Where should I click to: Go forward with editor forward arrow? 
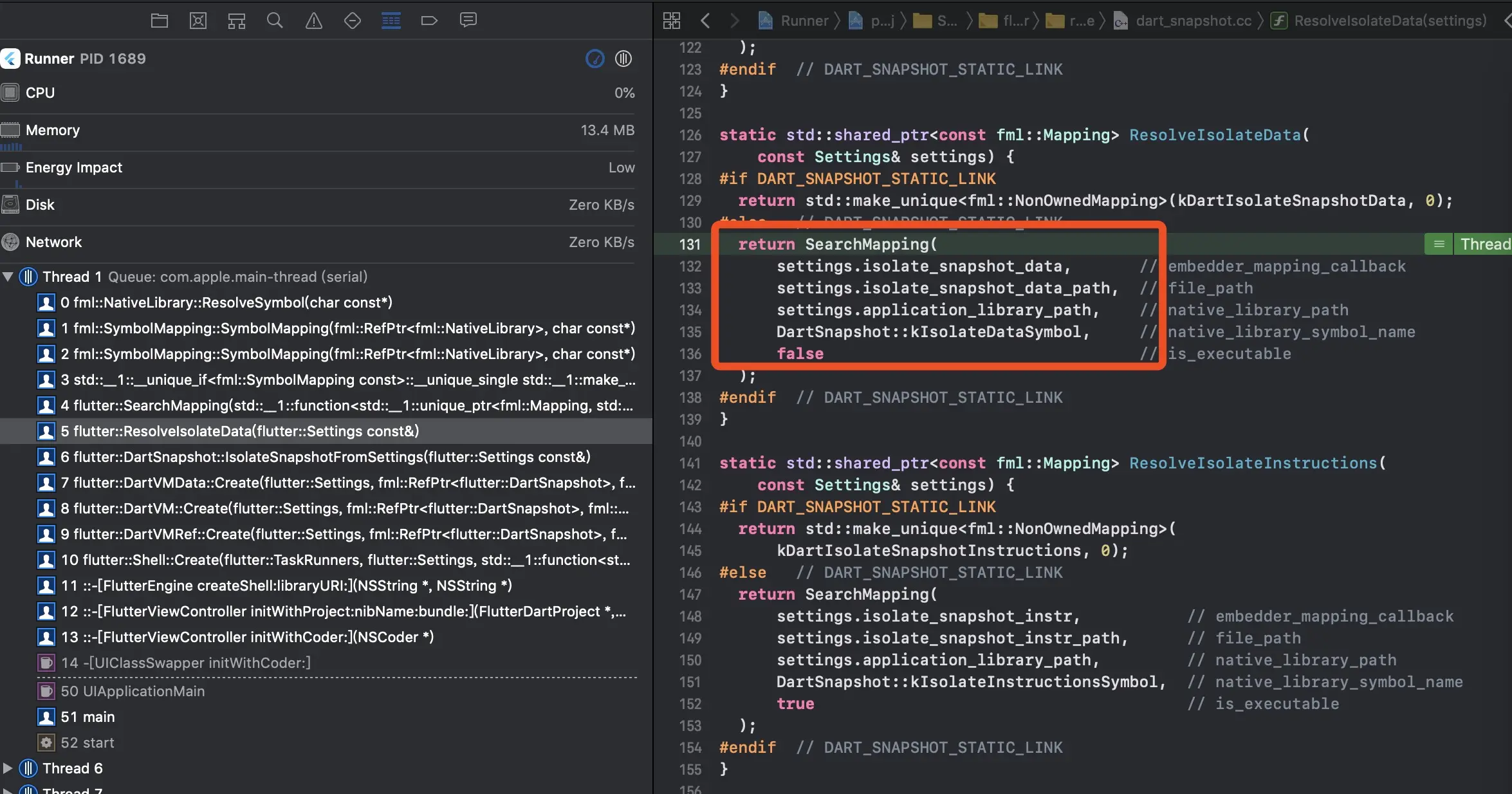tap(734, 21)
